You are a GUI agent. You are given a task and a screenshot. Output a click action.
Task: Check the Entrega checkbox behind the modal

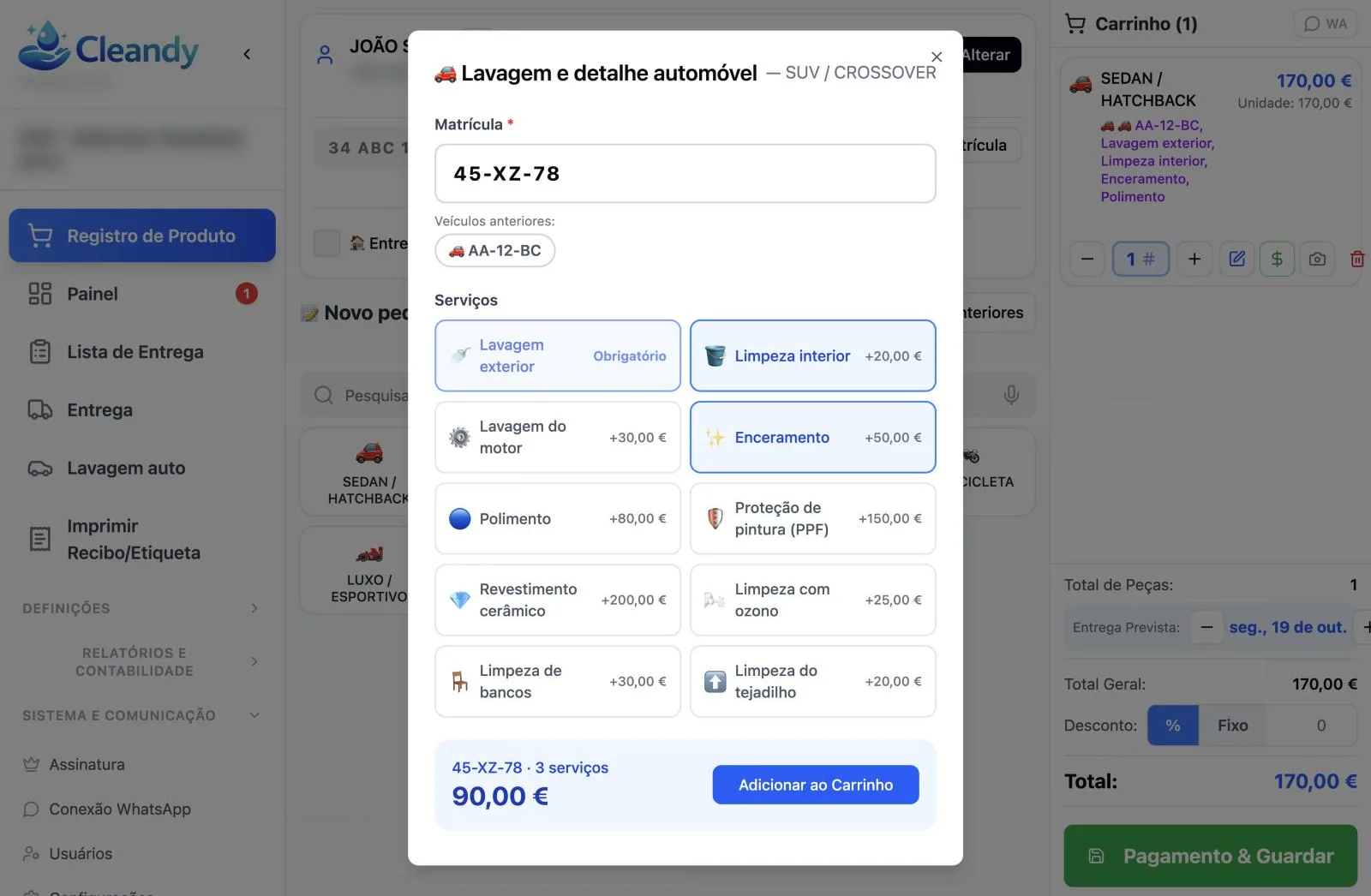tap(326, 243)
